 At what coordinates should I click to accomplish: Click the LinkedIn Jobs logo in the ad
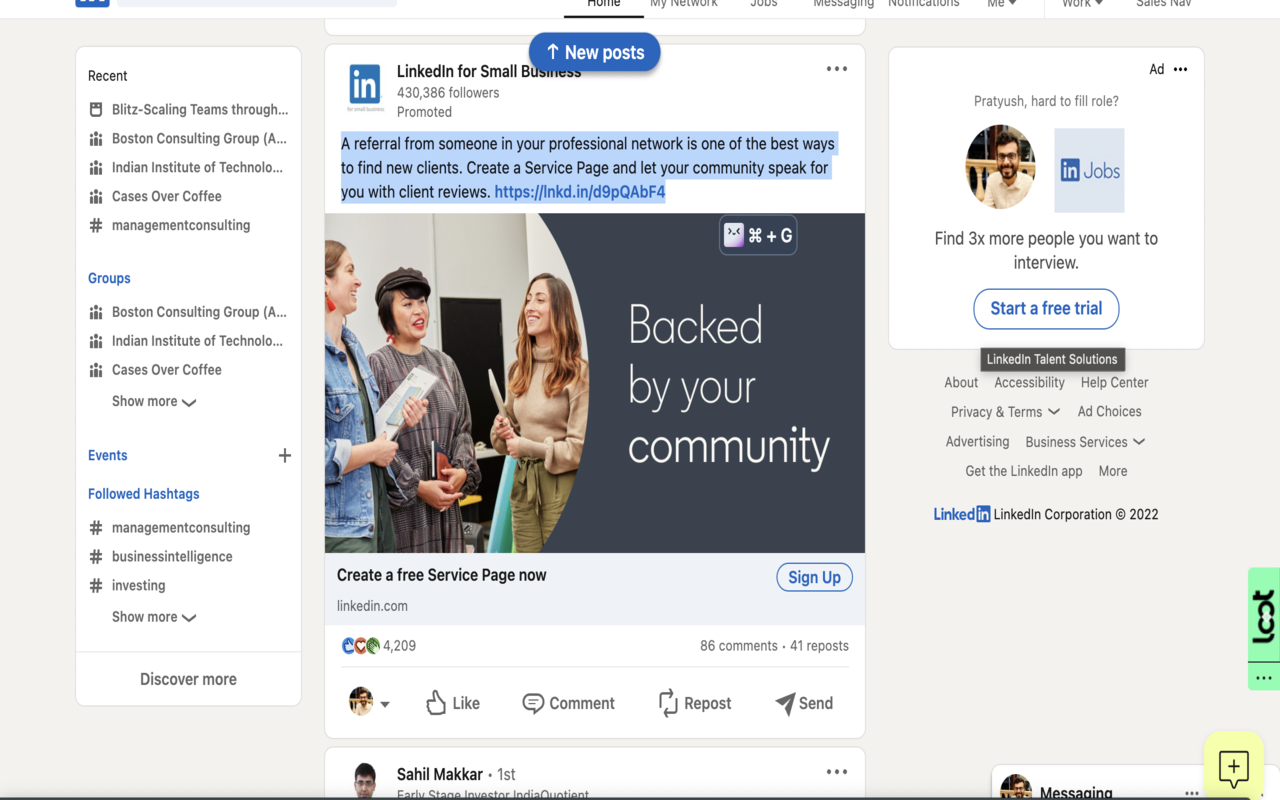(1089, 170)
